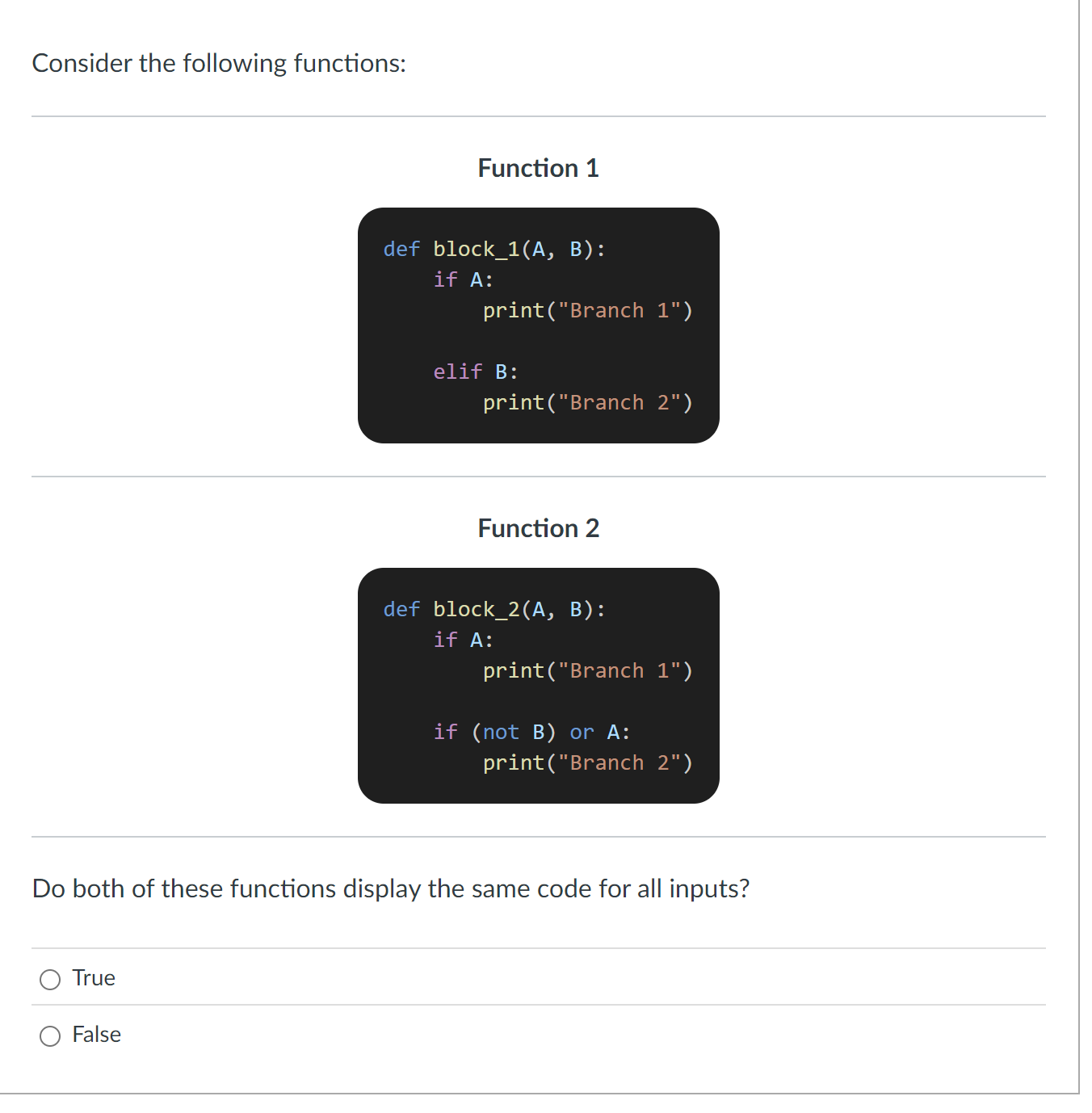Click the Function 2 heading

[x=538, y=528]
